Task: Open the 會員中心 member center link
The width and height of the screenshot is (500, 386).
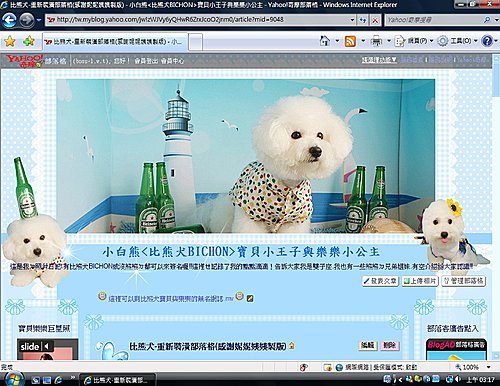Action: click(172, 61)
